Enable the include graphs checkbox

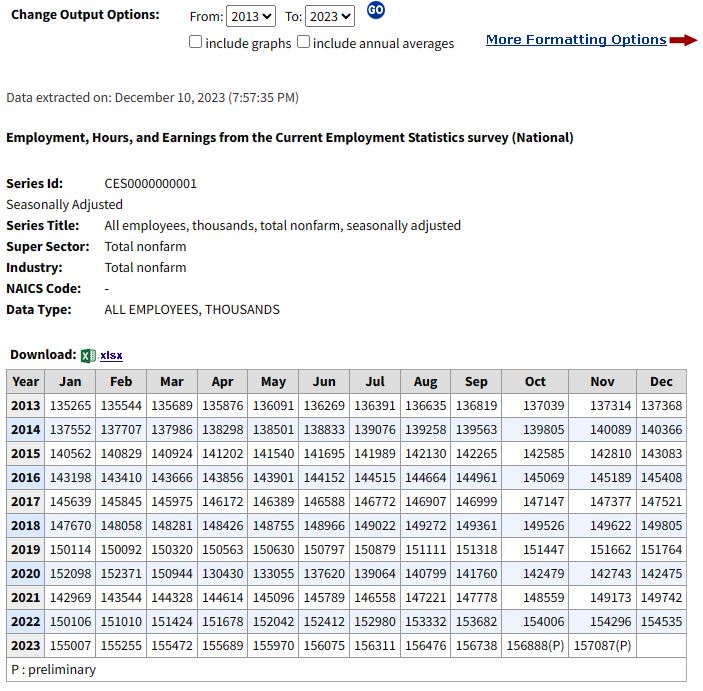(195, 42)
